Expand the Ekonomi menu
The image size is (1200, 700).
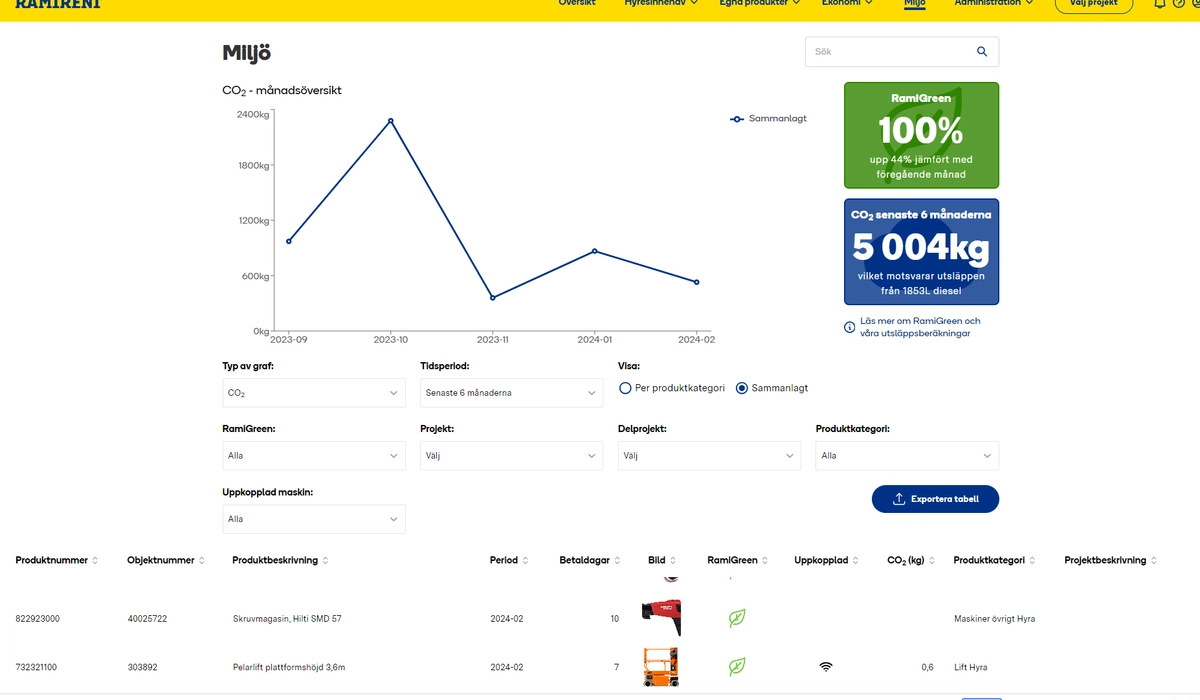(x=847, y=3)
